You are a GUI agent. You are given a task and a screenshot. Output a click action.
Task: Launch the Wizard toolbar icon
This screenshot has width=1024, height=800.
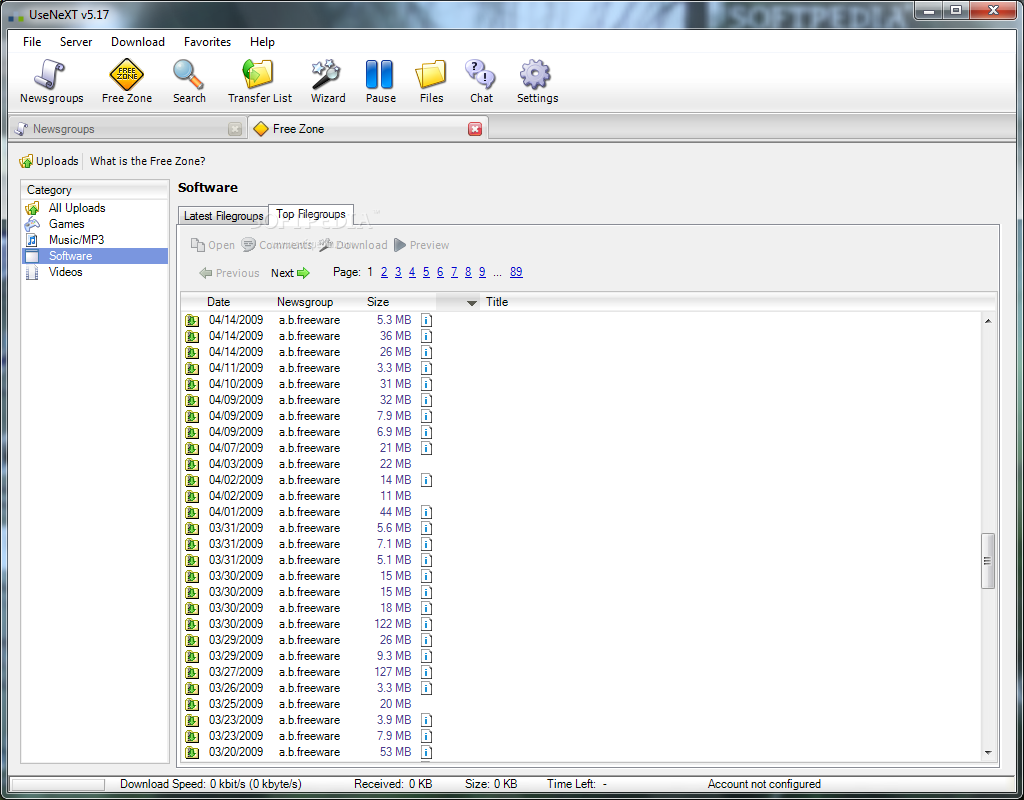[x=327, y=81]
